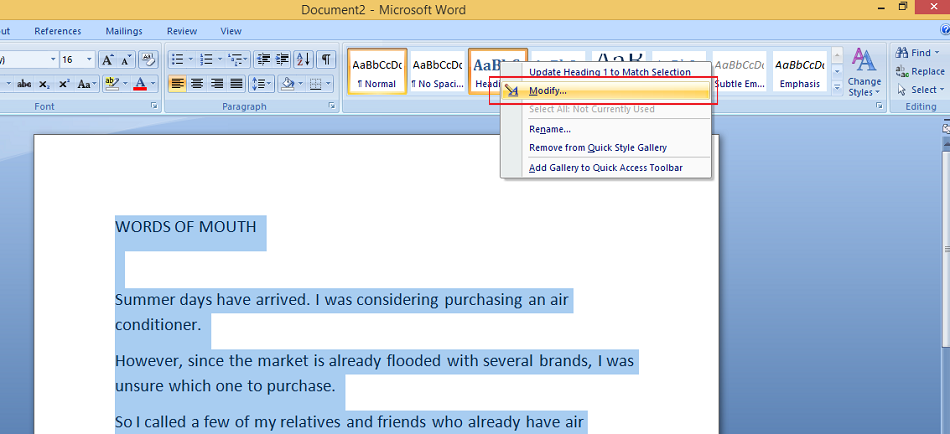Choose Modify... from the context menu
The width and height of the screenshot is (950, 434).
click(x=548, y=91)
